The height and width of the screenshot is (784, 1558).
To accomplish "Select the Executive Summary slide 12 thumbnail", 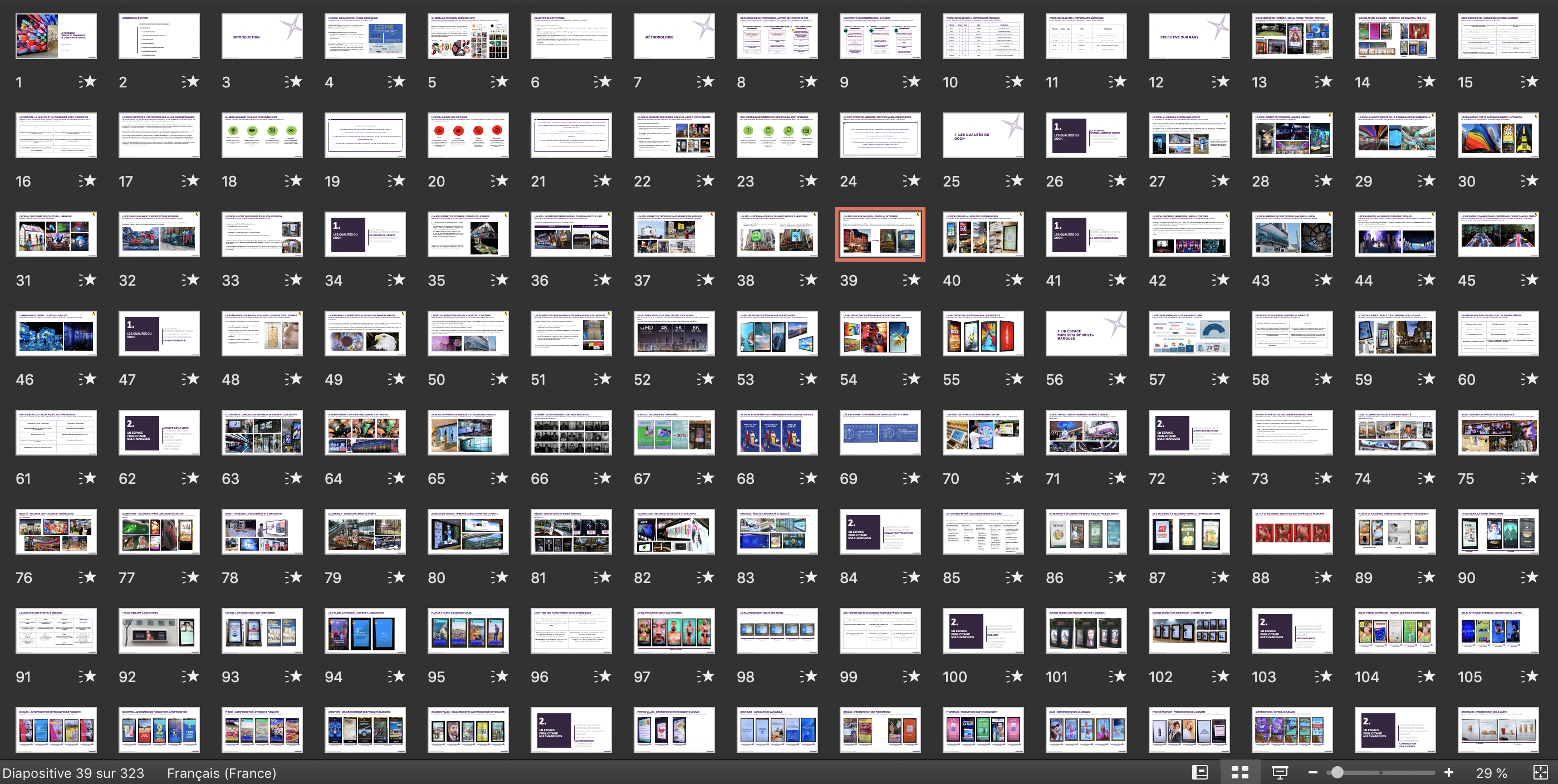I will pyautogui.click(x=1189, y=36).
